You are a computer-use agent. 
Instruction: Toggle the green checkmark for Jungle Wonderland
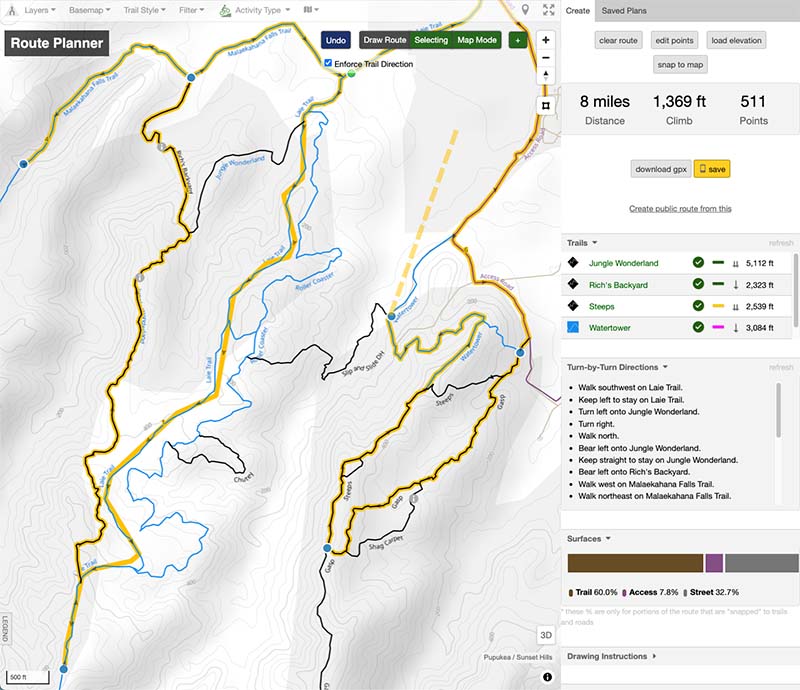tap(700, 262)
